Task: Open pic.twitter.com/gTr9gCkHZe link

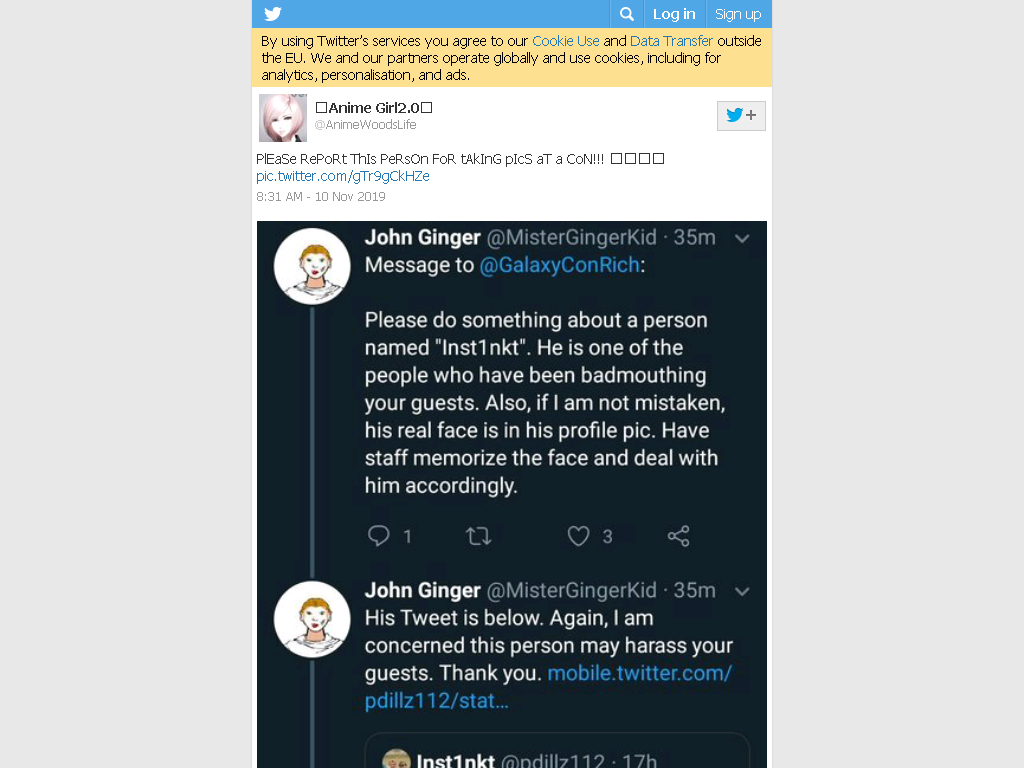Action: [x=343, y=176]
